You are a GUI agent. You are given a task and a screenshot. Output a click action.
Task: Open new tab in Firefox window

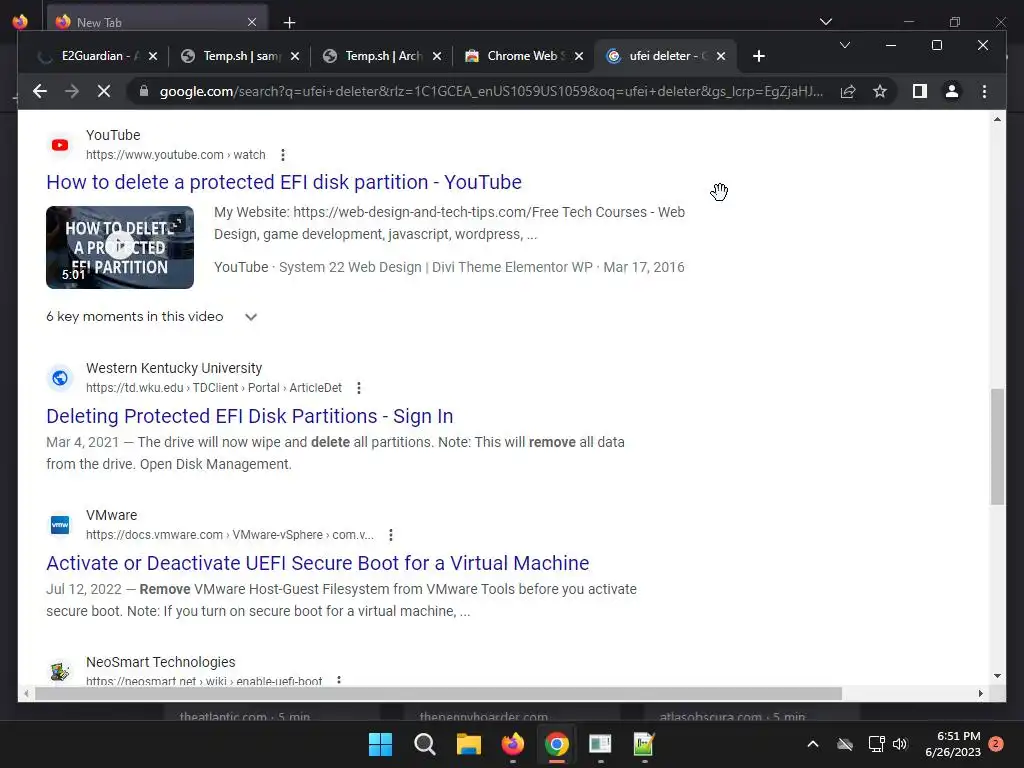click(x=289, y=23)
